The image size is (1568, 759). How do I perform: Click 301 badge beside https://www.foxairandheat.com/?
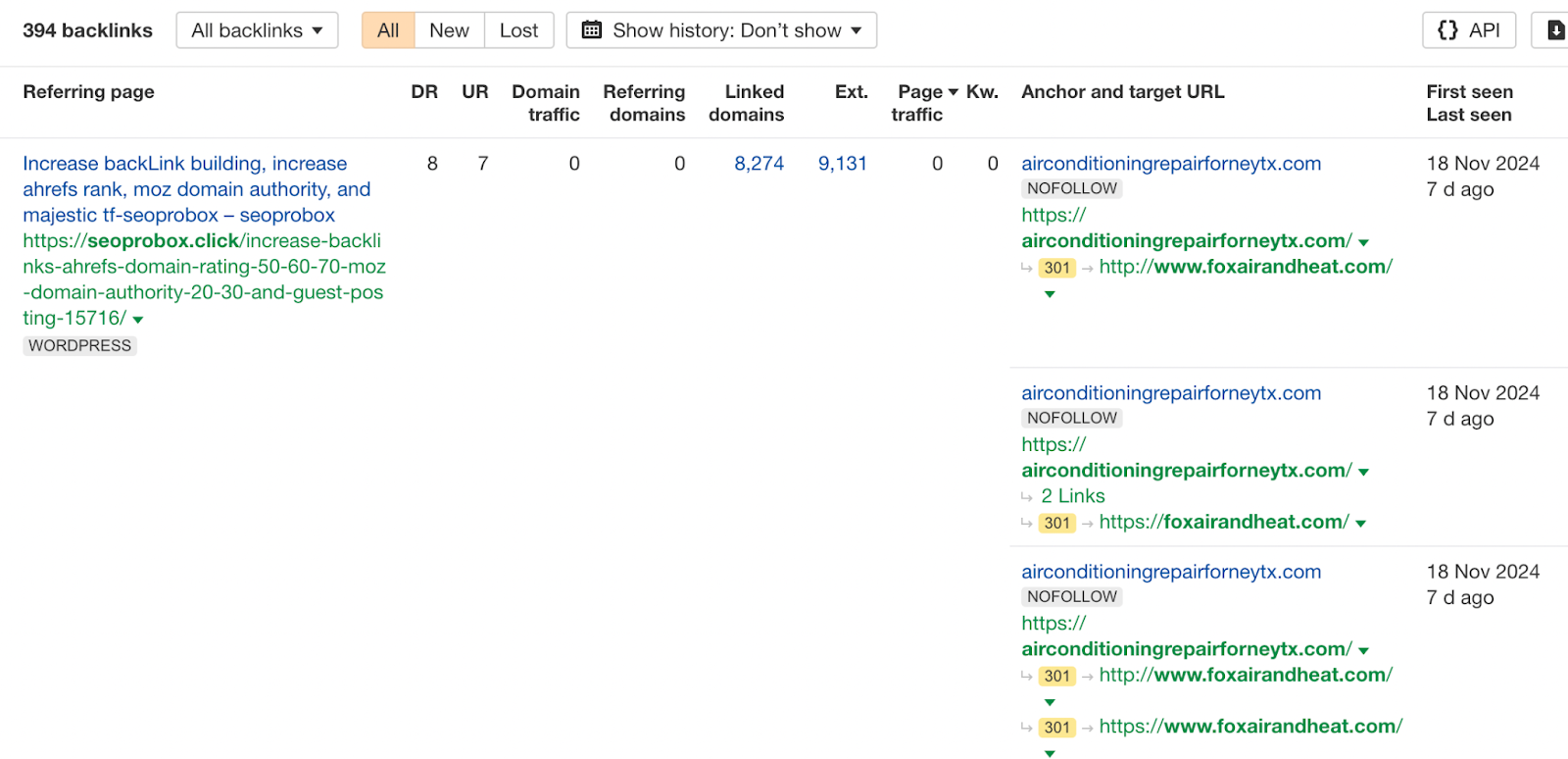click(1056, 728)
